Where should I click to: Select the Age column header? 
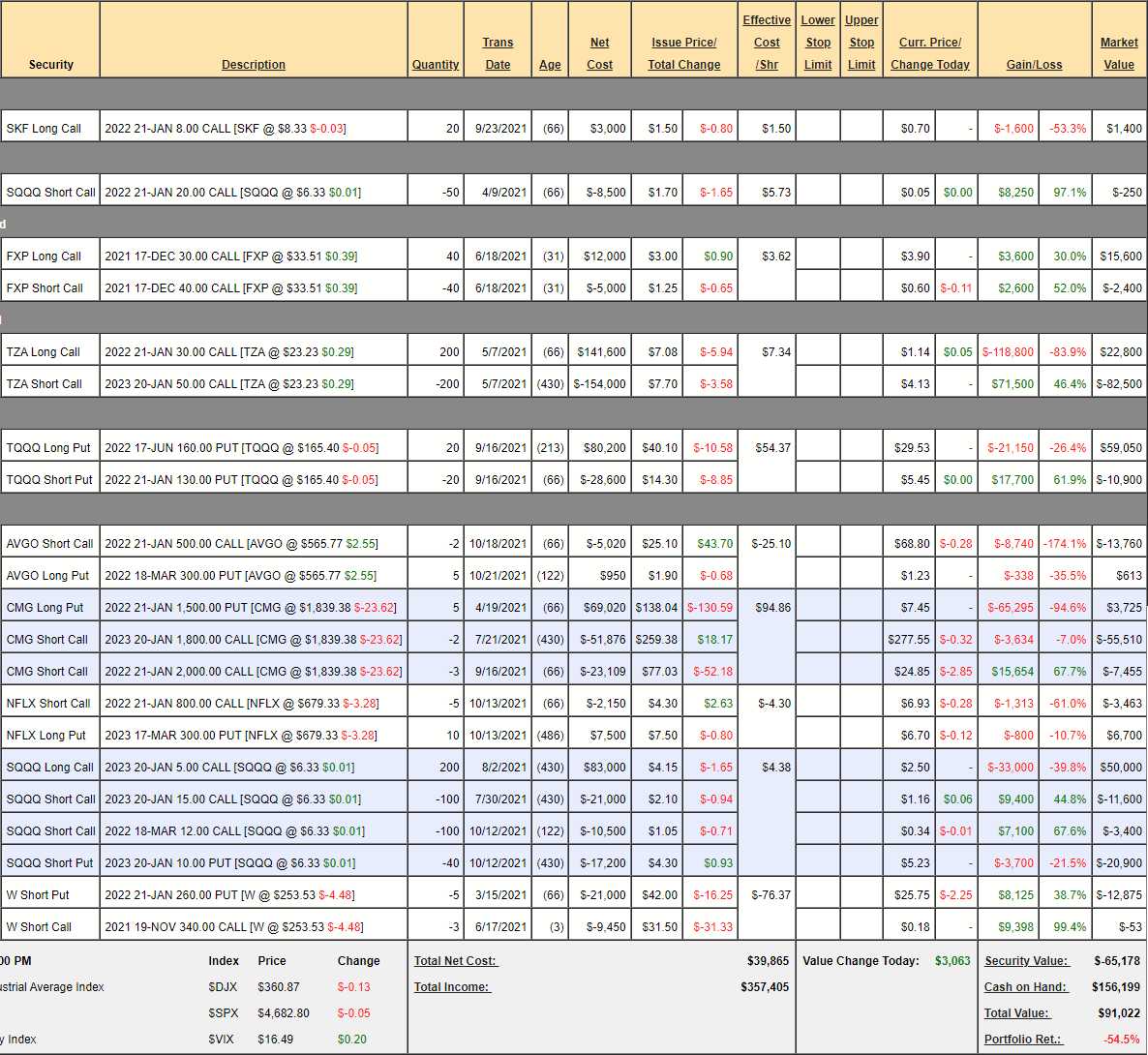550,65
